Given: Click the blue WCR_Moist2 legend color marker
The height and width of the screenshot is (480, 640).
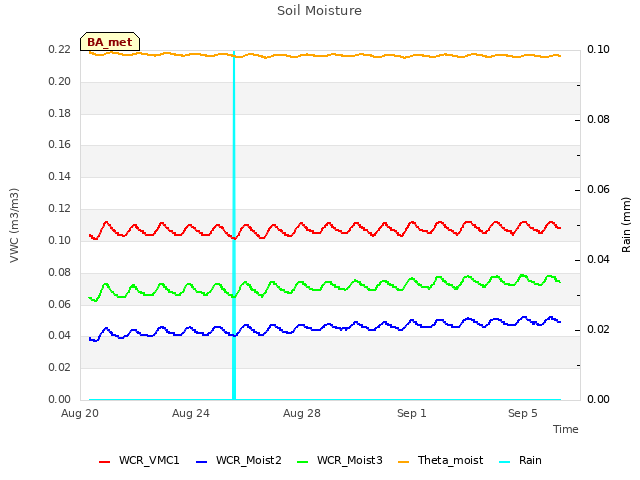Looking at the screenshot, I should coord(202,462).
